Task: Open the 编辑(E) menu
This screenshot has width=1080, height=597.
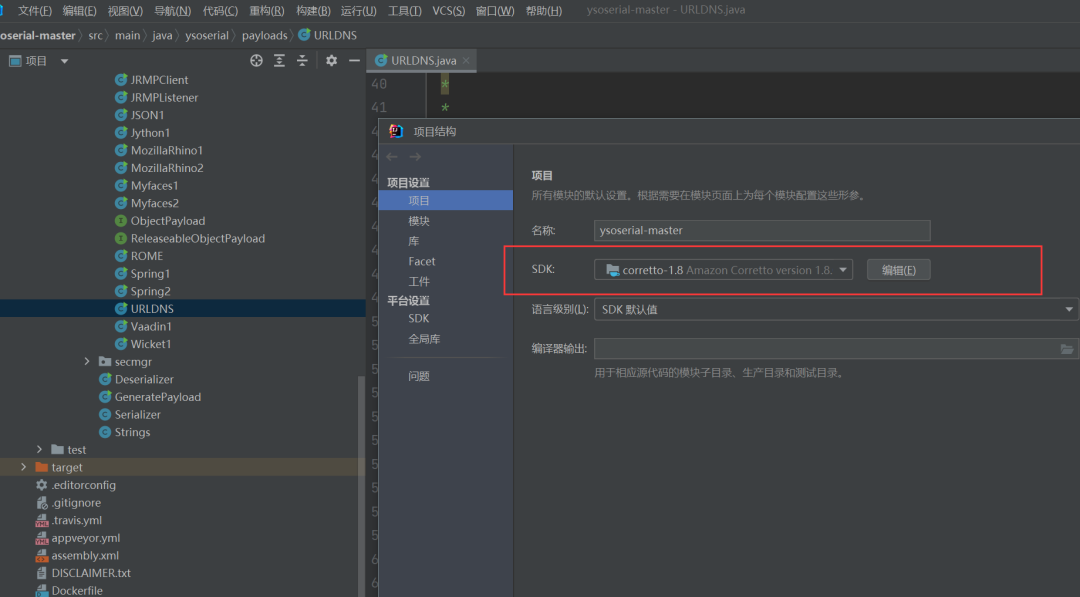Action: 79,10
